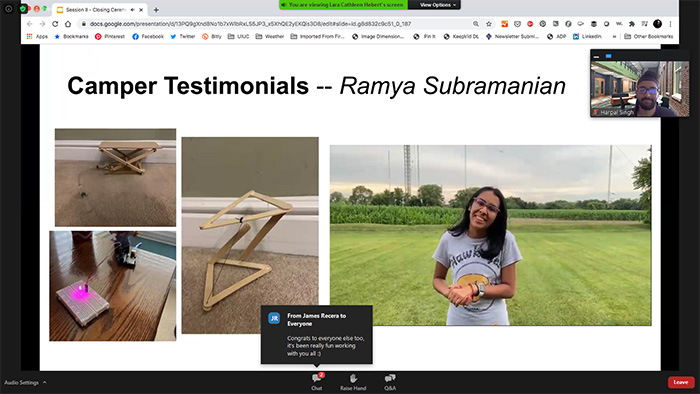700x394 pixels.
Task: Open the Image Dimensions bookmark
Action: pos(378,37)
